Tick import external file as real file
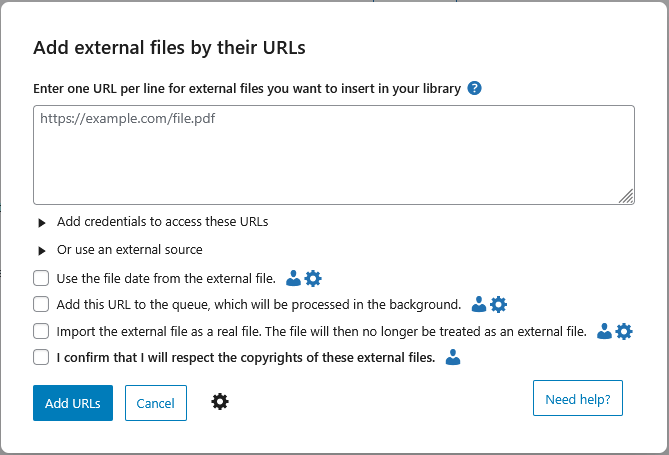This screenshot has height=455, width=669. (x=41, y=331)
